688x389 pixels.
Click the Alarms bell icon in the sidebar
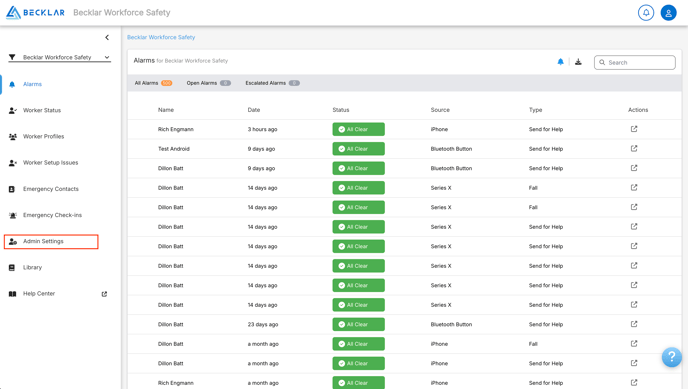point(12,84)
